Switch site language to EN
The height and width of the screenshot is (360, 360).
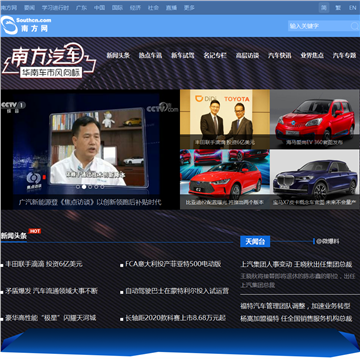[352, 8]
